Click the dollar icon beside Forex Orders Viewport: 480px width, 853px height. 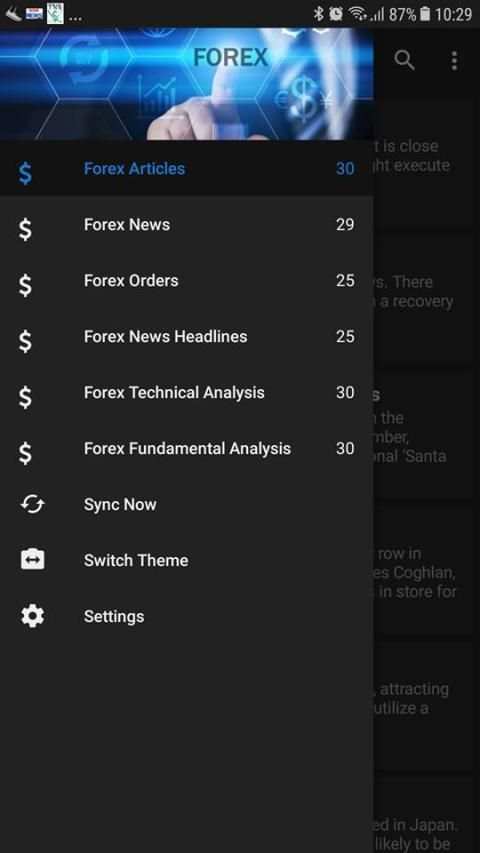point(25,285)
